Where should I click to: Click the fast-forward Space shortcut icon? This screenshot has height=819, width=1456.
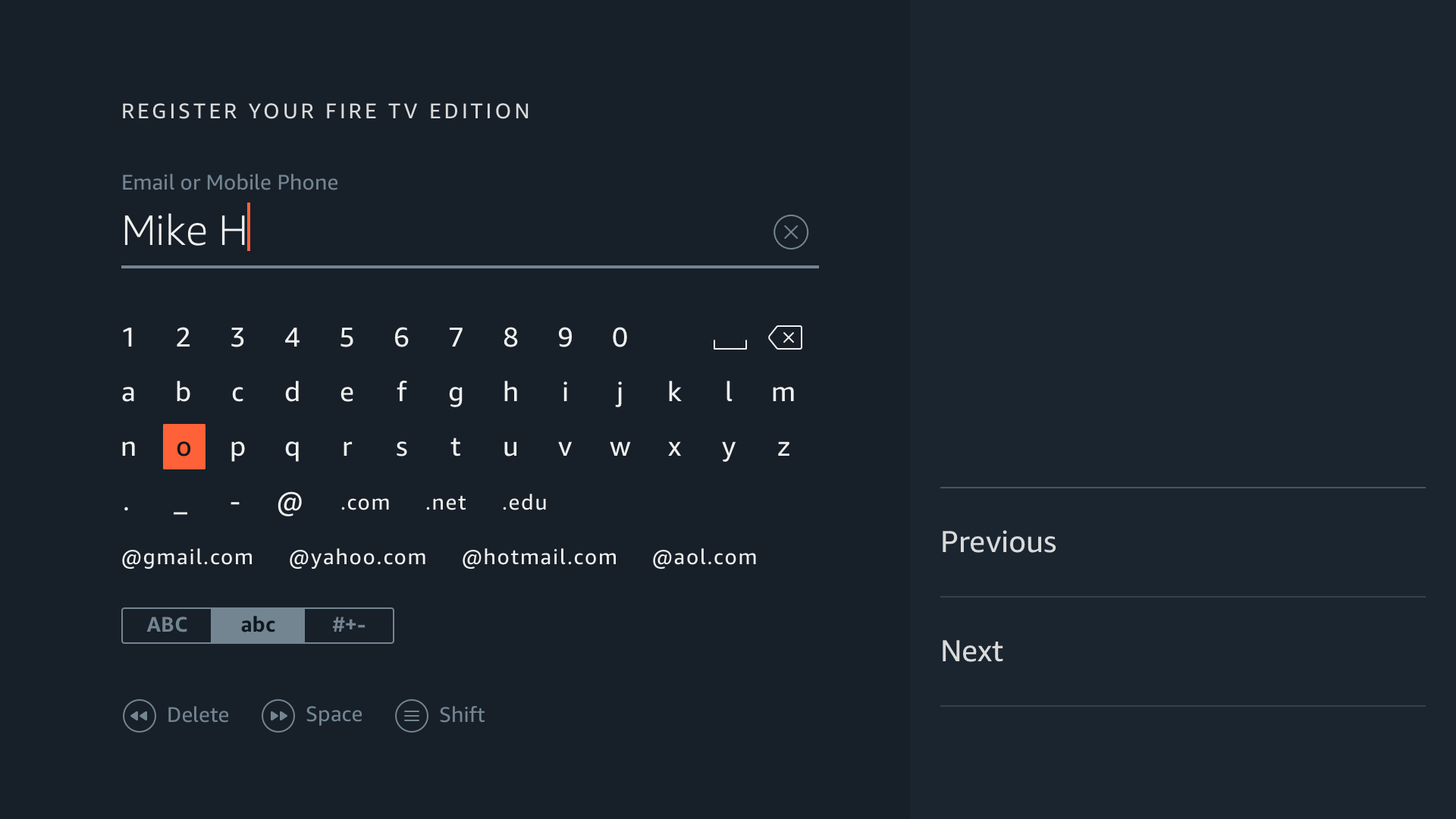point(278,715)
